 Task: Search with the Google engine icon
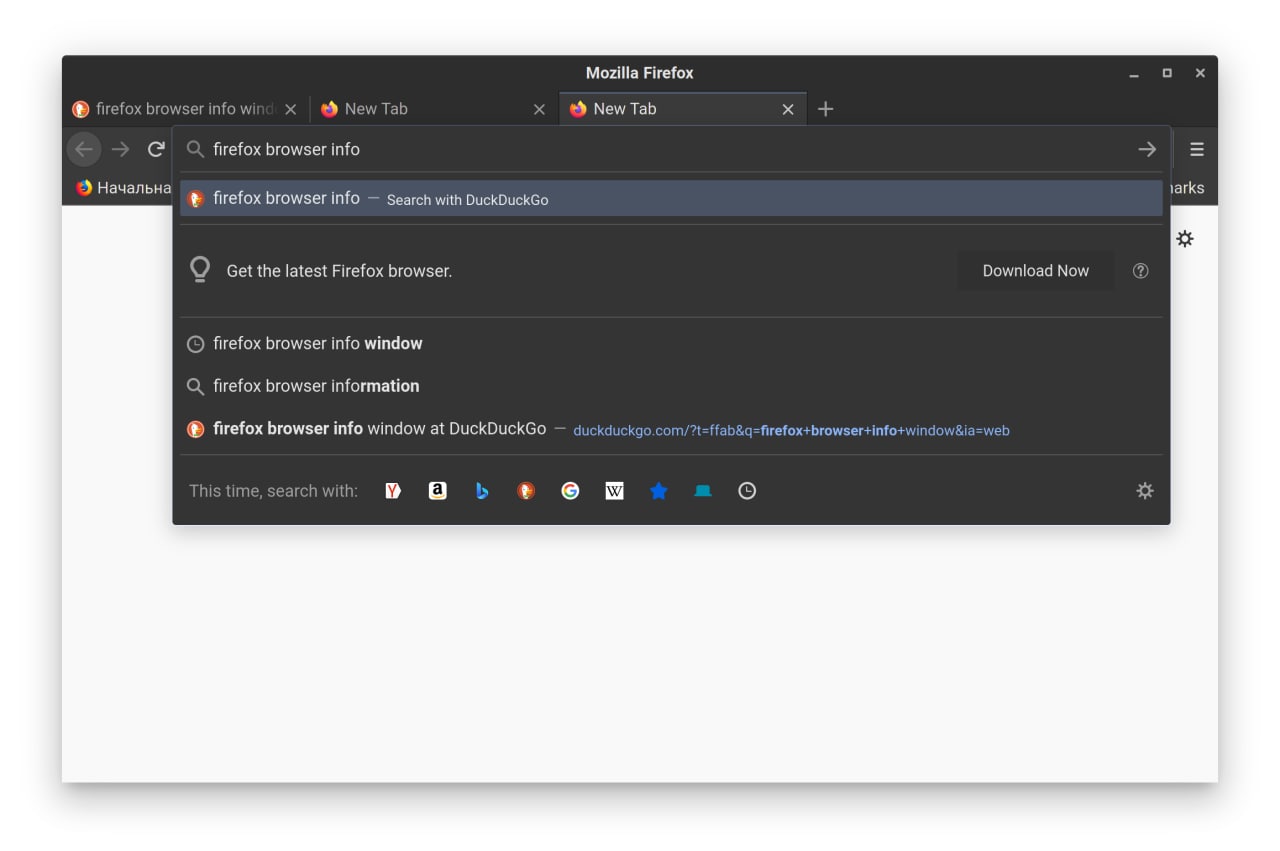pos(570,491)
